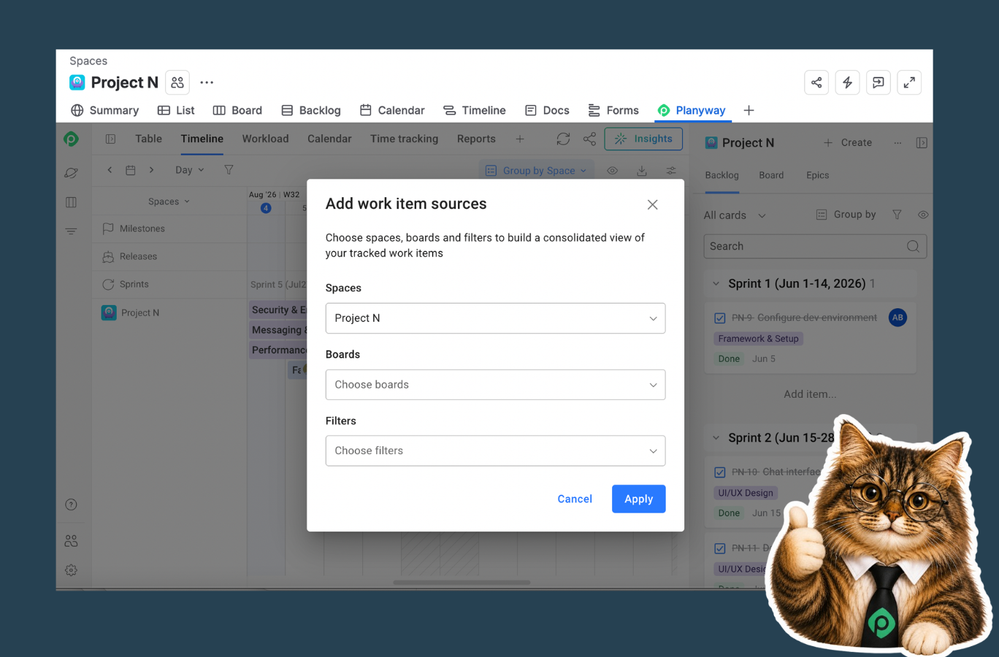Screen dimensions: 999x657
Task: Toggle the PN-10 Chat interface checkbox
Action: click(720, 472)
